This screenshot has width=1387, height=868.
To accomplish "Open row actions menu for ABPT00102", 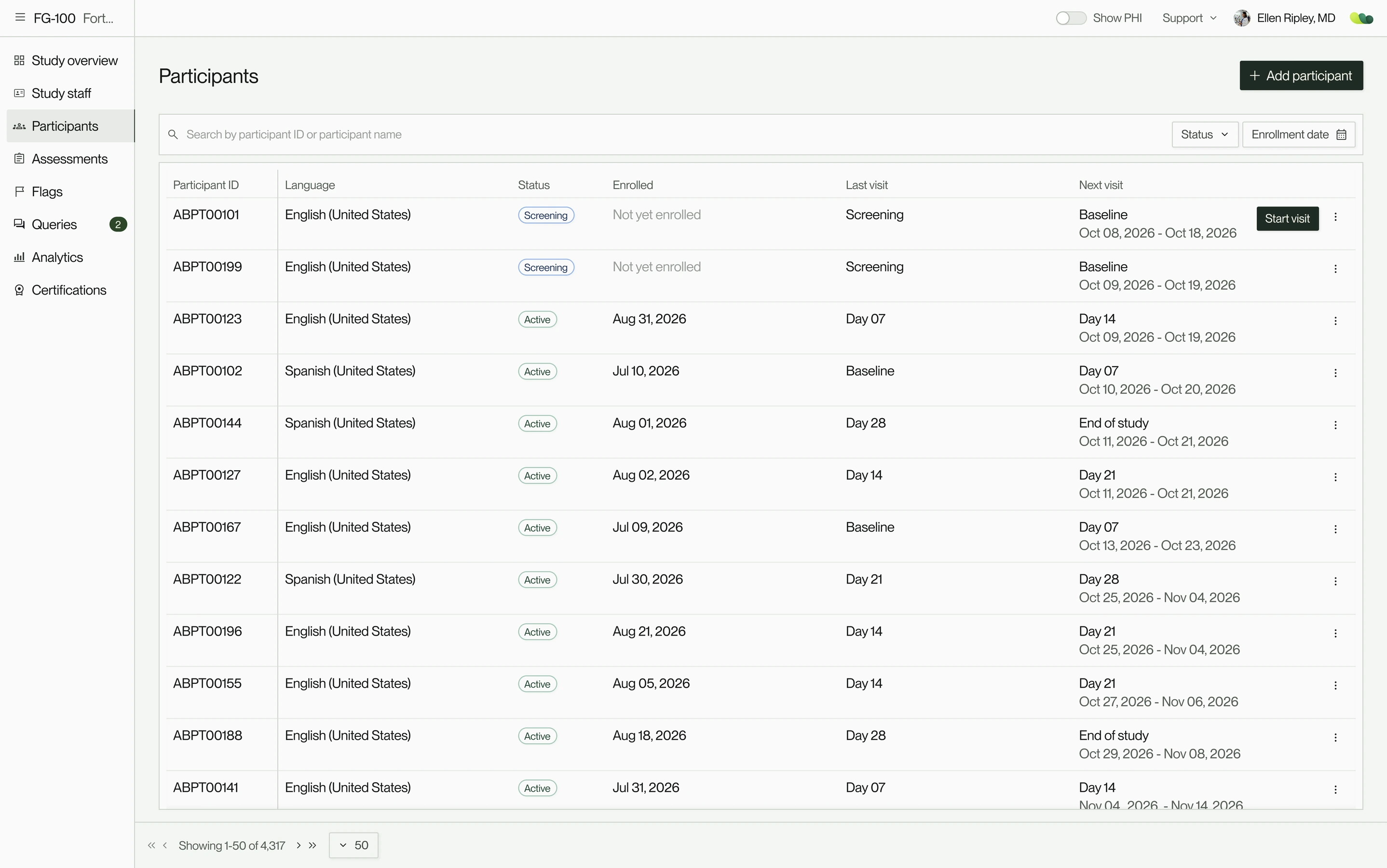I will point(1335,373).
